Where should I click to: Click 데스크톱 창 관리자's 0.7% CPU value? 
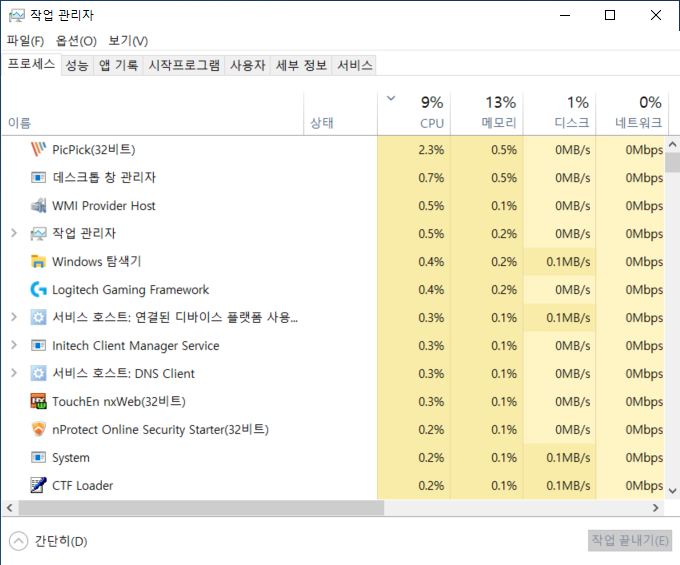[x=431, y=177]
